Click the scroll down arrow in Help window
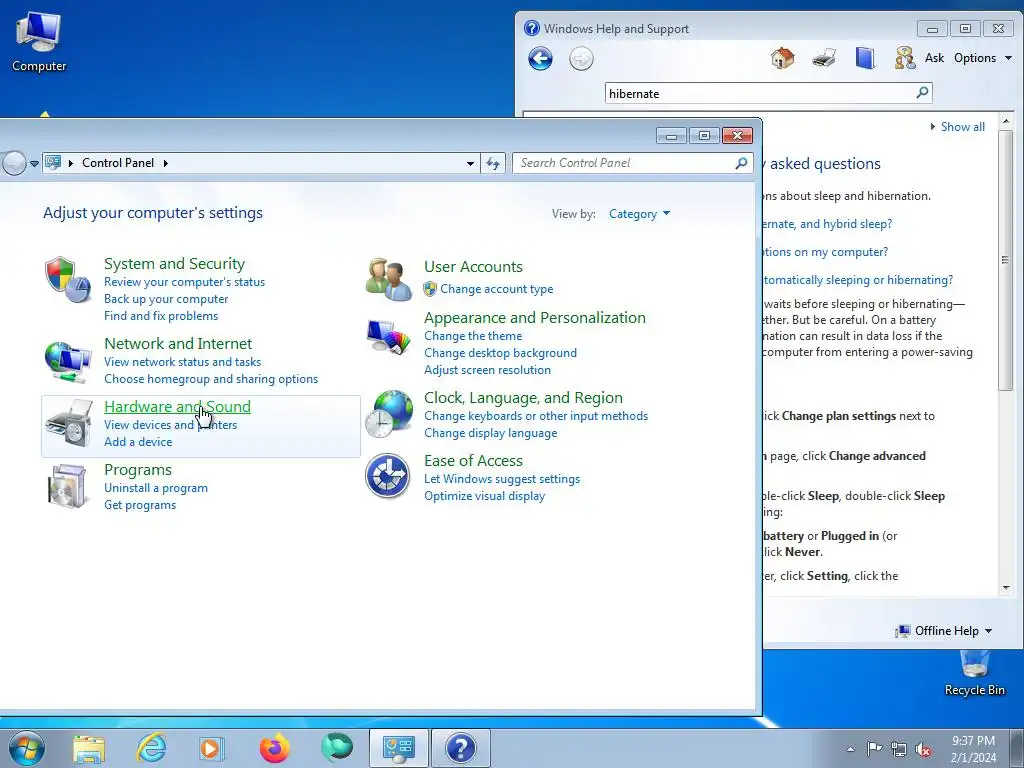This screenshot has height=768, width=1024. pos(1006,588)
